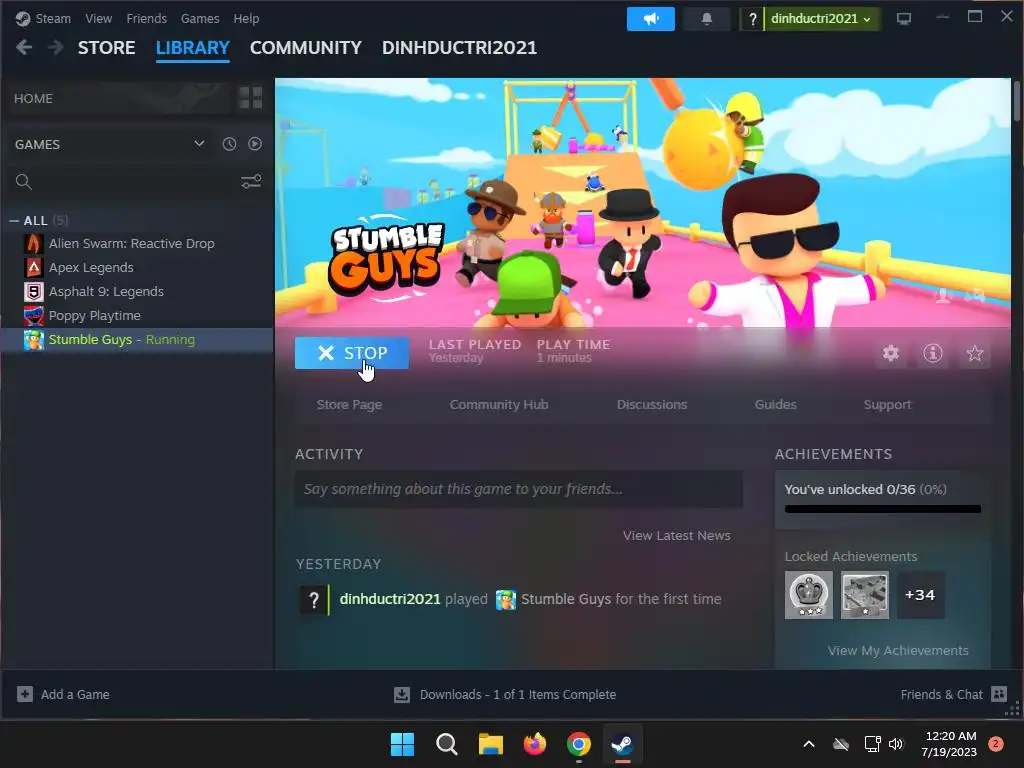Image resolution: width=1024 pixels, height=768 pixels.
Task: Go to the STORE tab
Action: (x=106, y=48)
